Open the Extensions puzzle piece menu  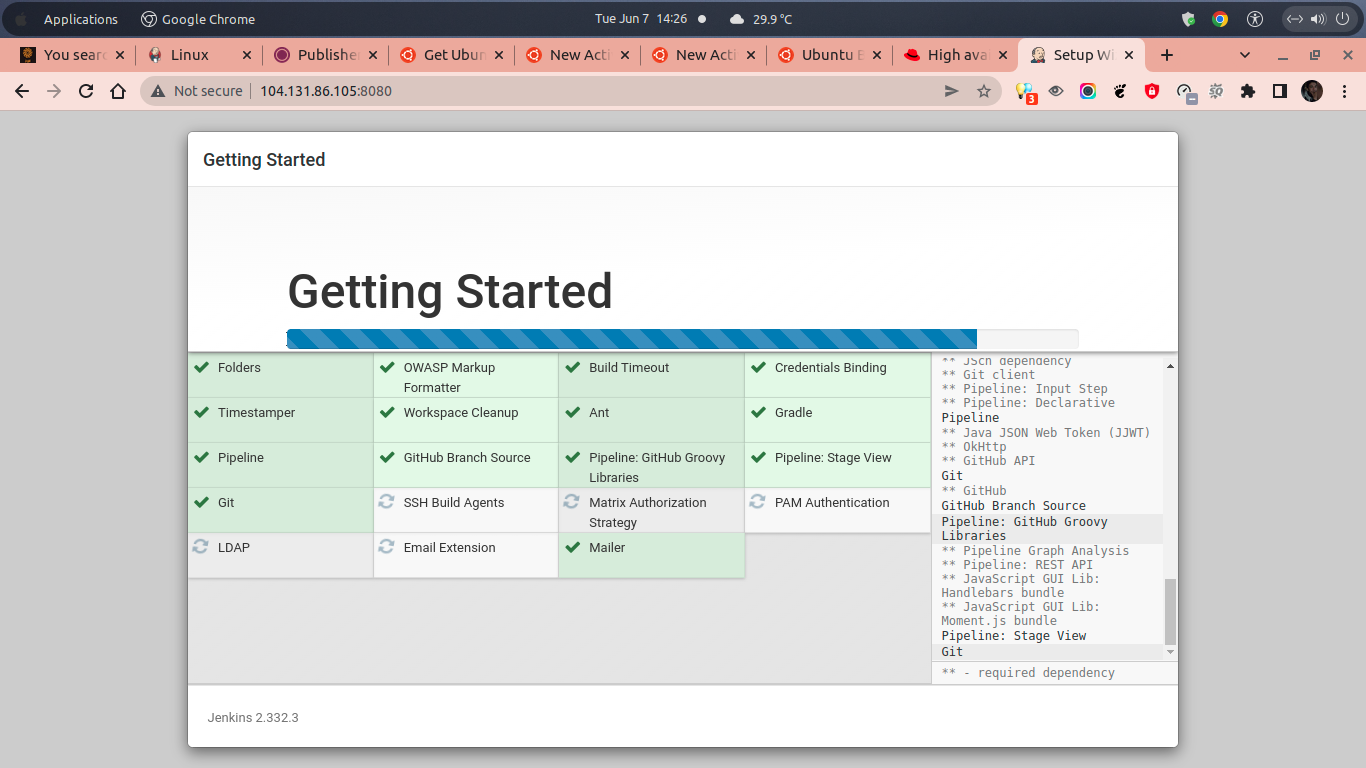point(1247,91)
